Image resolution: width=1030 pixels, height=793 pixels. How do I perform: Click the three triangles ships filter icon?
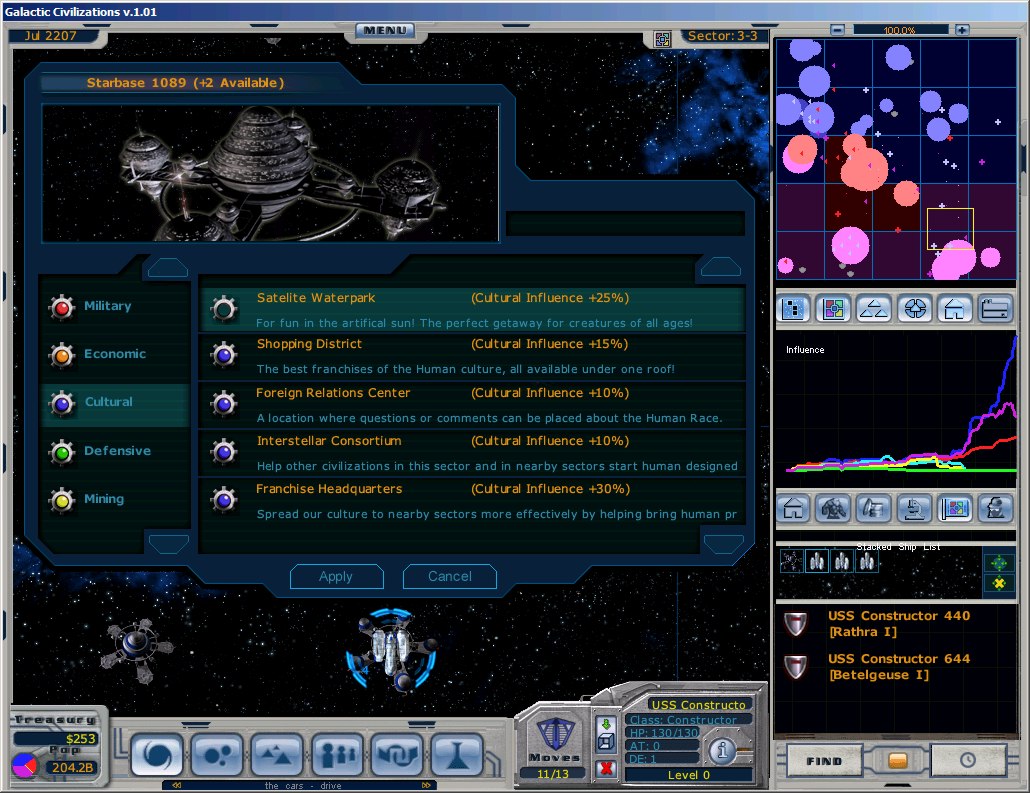(874, 308)
